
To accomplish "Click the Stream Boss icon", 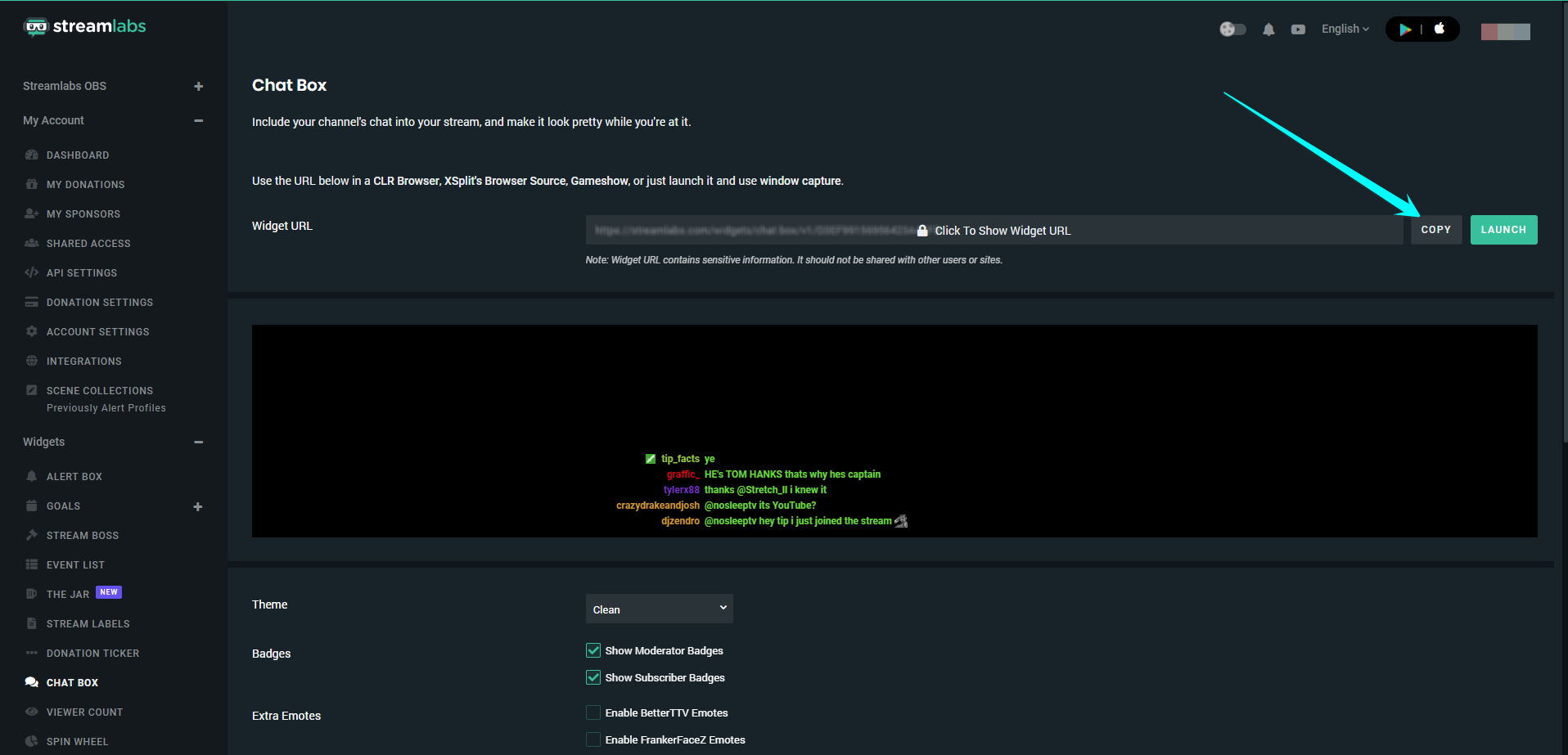I will point(32,535).
